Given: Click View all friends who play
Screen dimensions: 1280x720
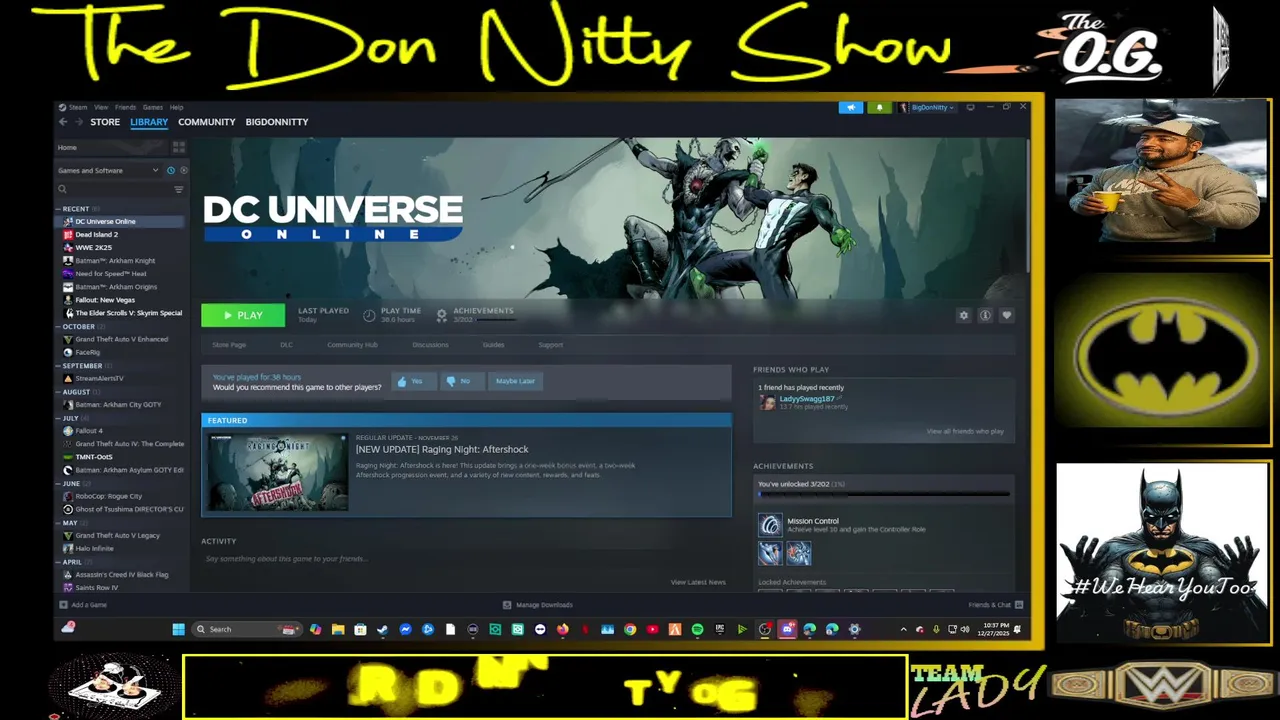Looking at the screenshot, I should click(x=965, y=431).
